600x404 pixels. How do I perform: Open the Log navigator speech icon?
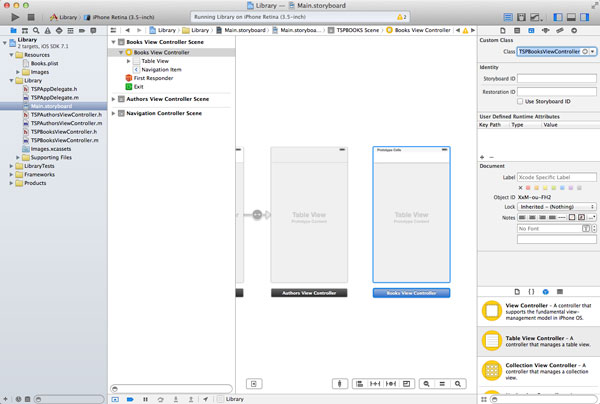coord(93,30)
